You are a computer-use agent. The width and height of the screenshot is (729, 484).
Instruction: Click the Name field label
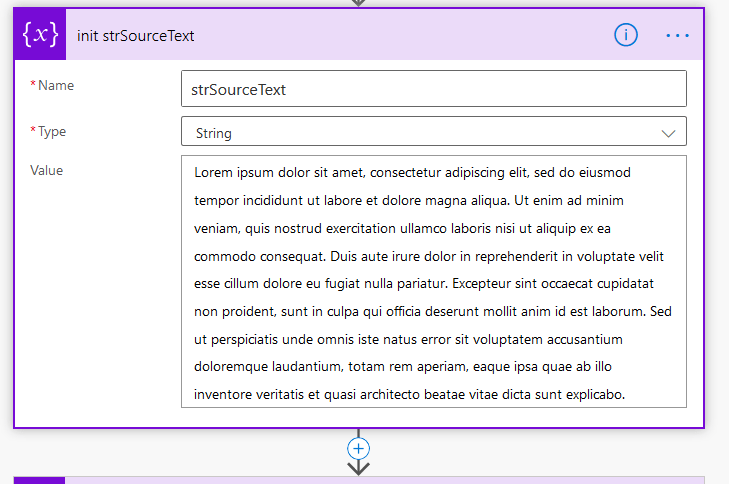pyautogui.click(x=56, y=86)
